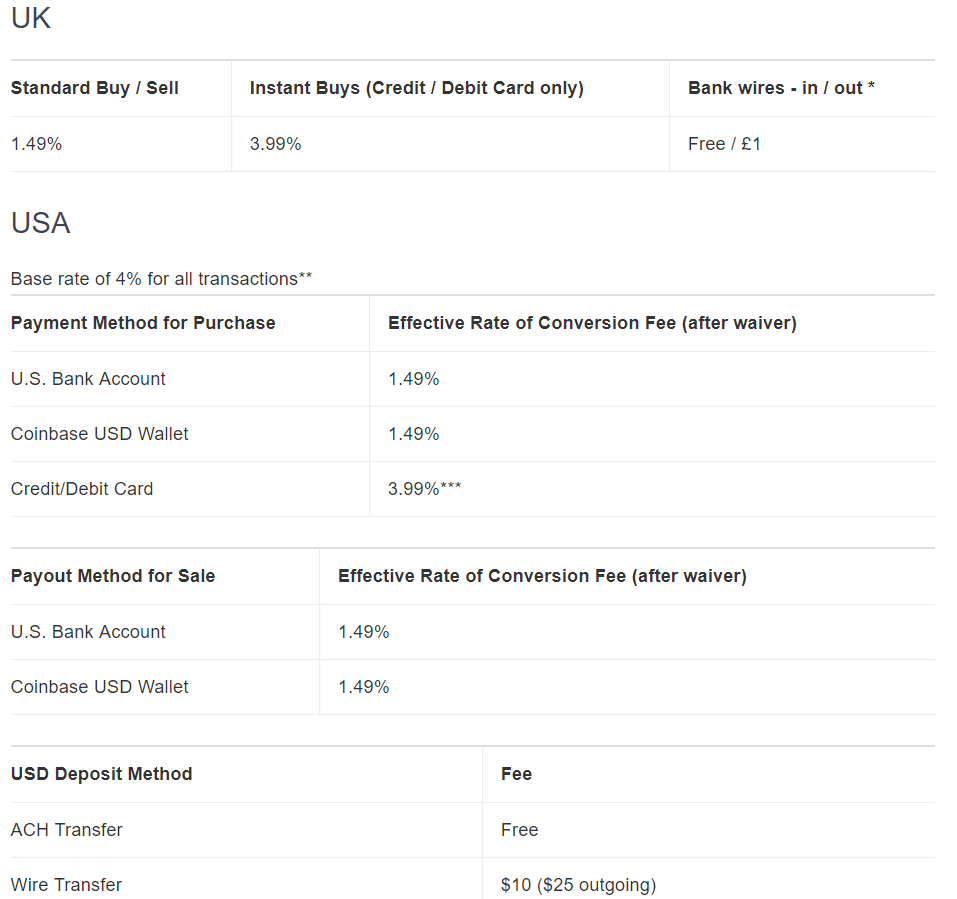This screenshot has height=899, width=957.
Task: Select the $10 ($25 outgoing) fee cell
Action: (578, 885)
